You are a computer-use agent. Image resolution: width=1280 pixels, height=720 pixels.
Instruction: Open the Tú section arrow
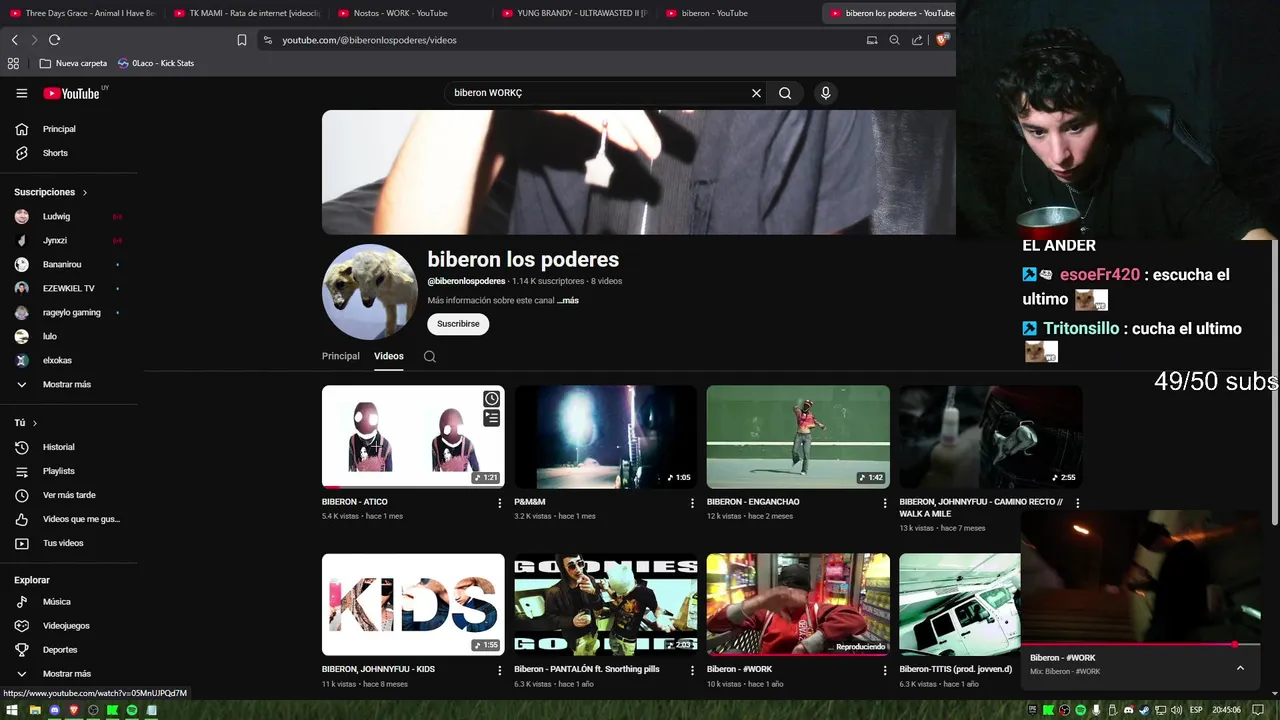point(35,423)
